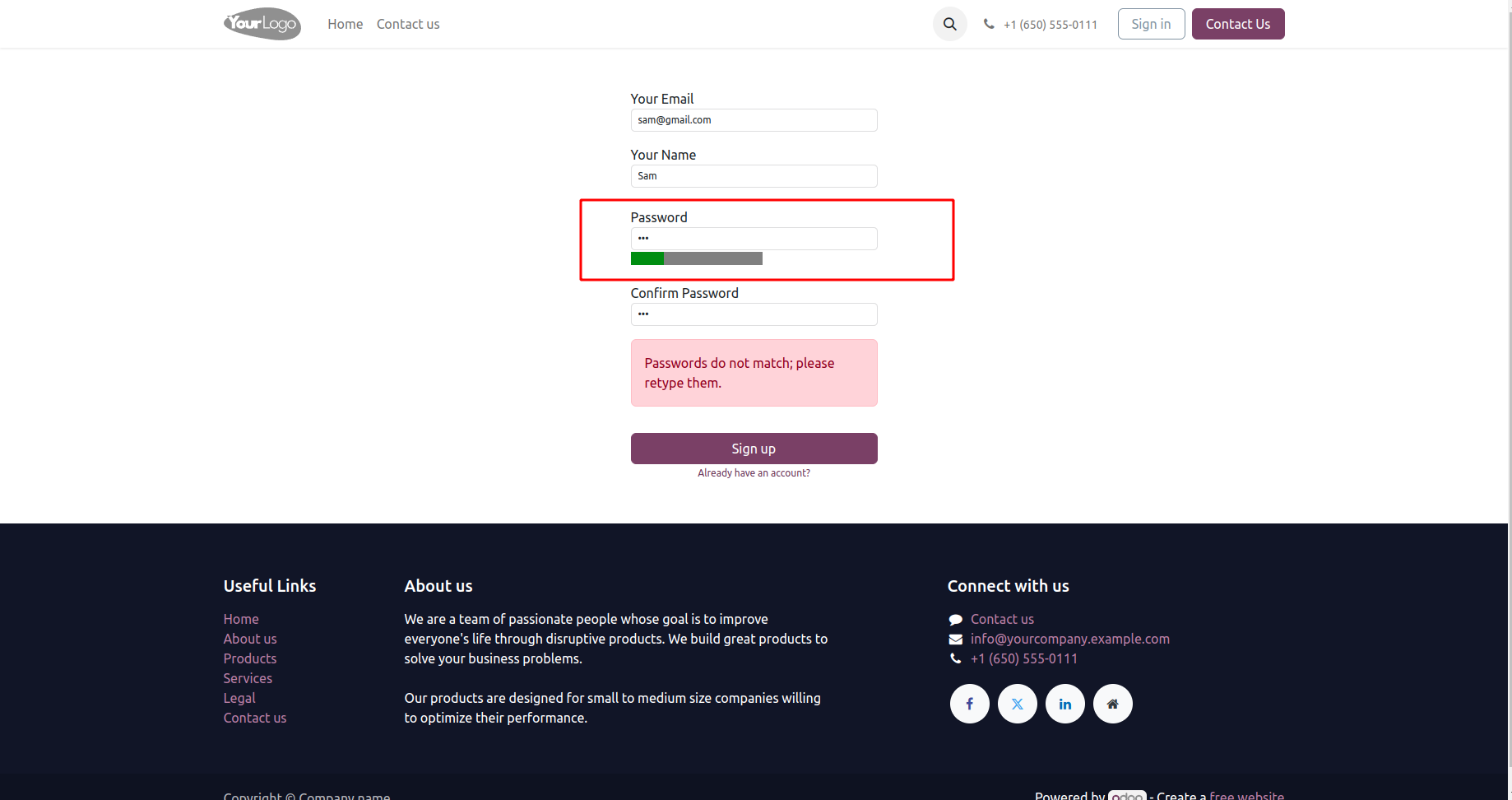This screenshot has height=800, width=1512.
Task: Click the YourLogo site logo
Action: click(262, 24)
